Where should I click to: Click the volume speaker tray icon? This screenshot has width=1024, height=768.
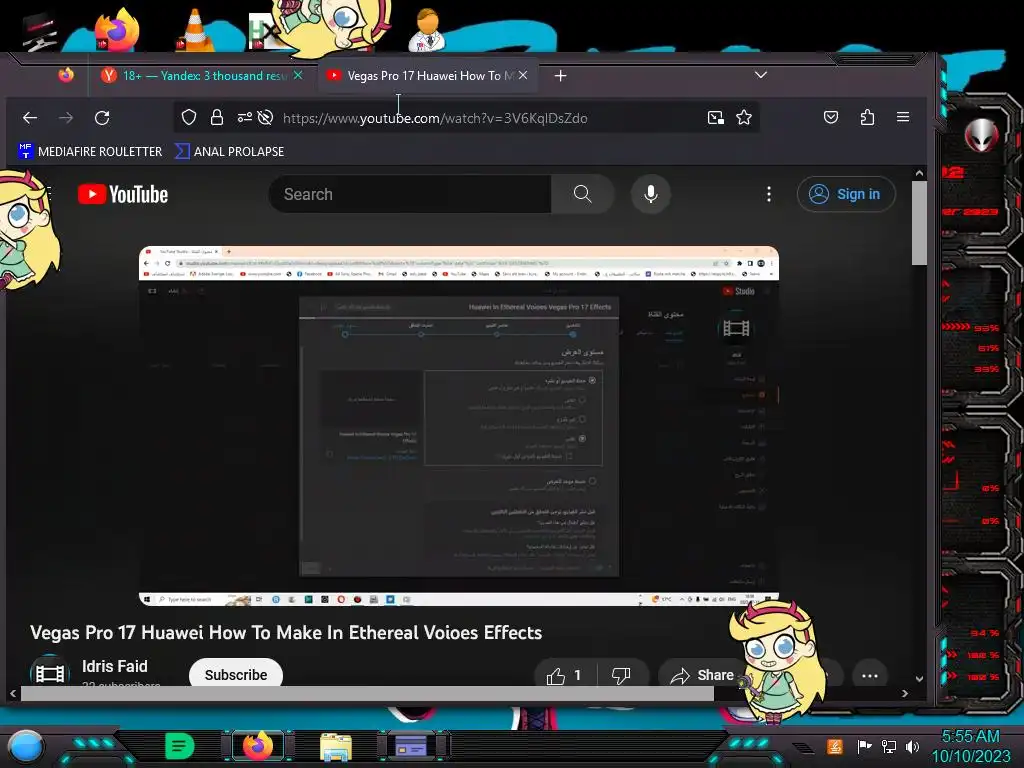(x=913, y=746)
